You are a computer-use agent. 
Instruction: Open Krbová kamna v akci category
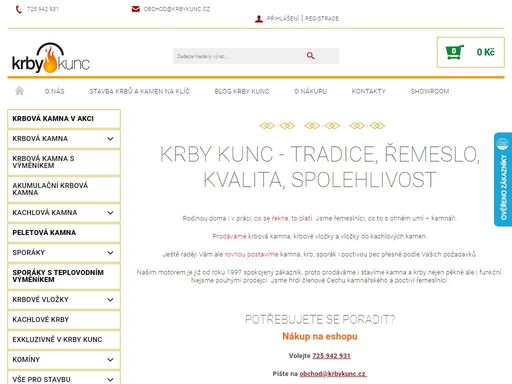click(64, 119)
